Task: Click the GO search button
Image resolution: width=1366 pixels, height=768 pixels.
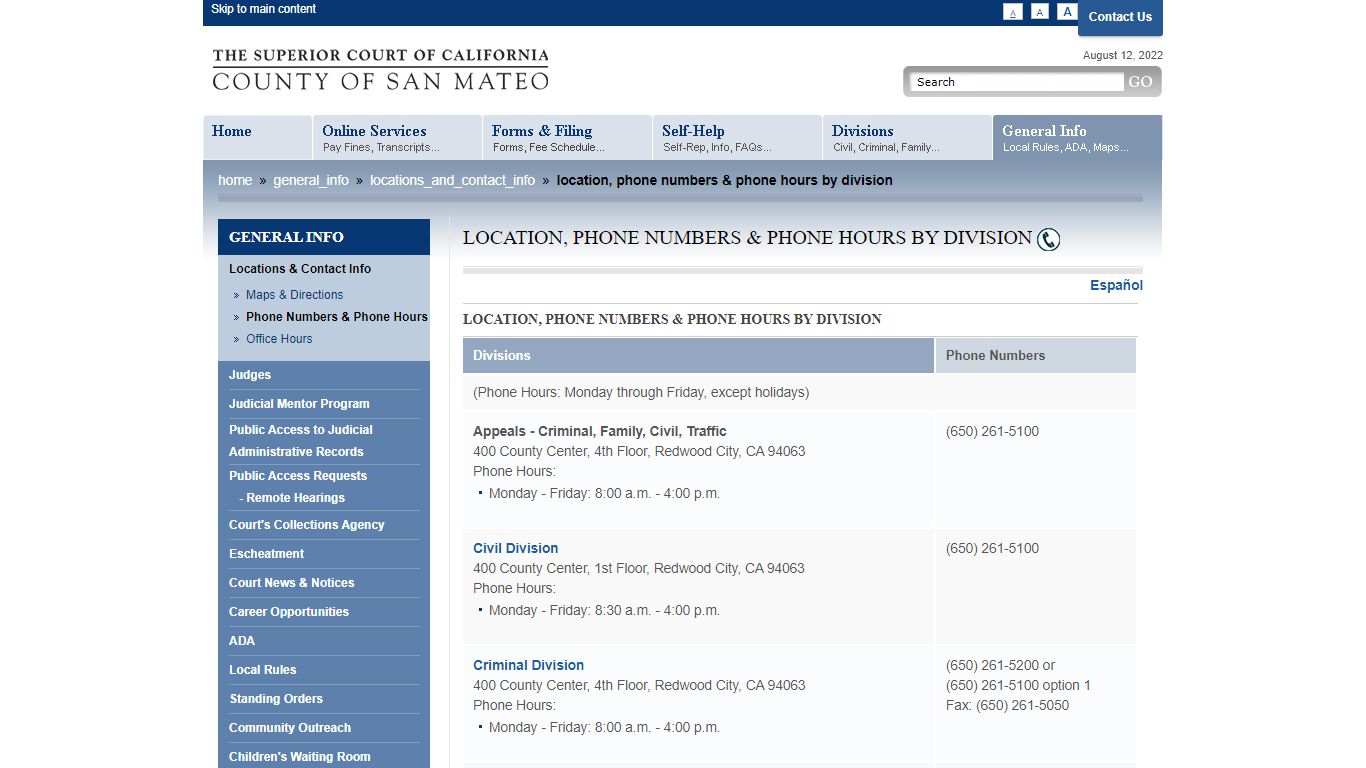Action: [1141, 82]
